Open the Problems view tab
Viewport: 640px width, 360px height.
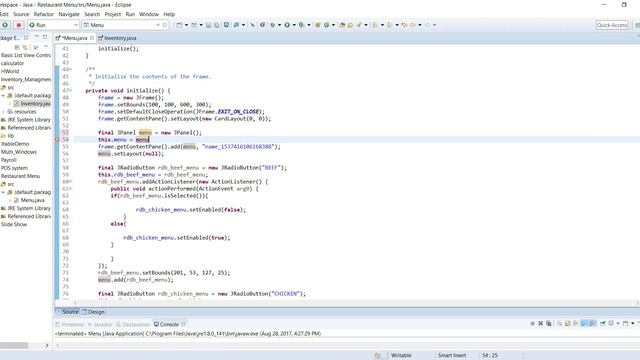coord(70,324)
